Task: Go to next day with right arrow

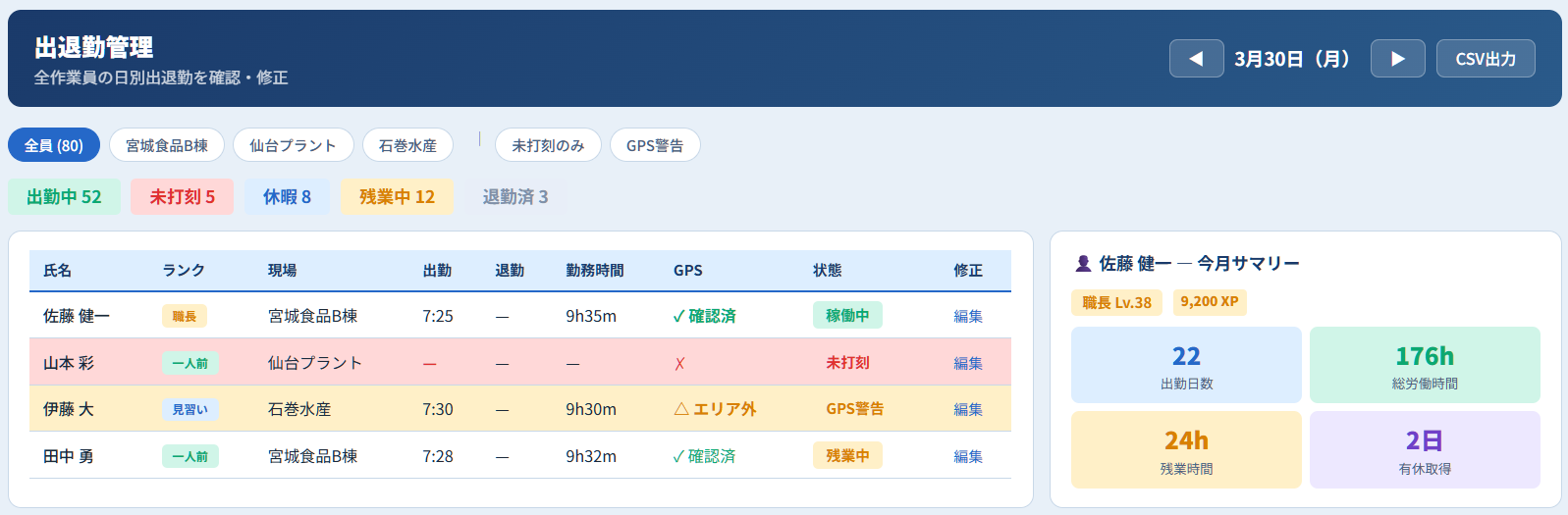Action: (1397, 59)
